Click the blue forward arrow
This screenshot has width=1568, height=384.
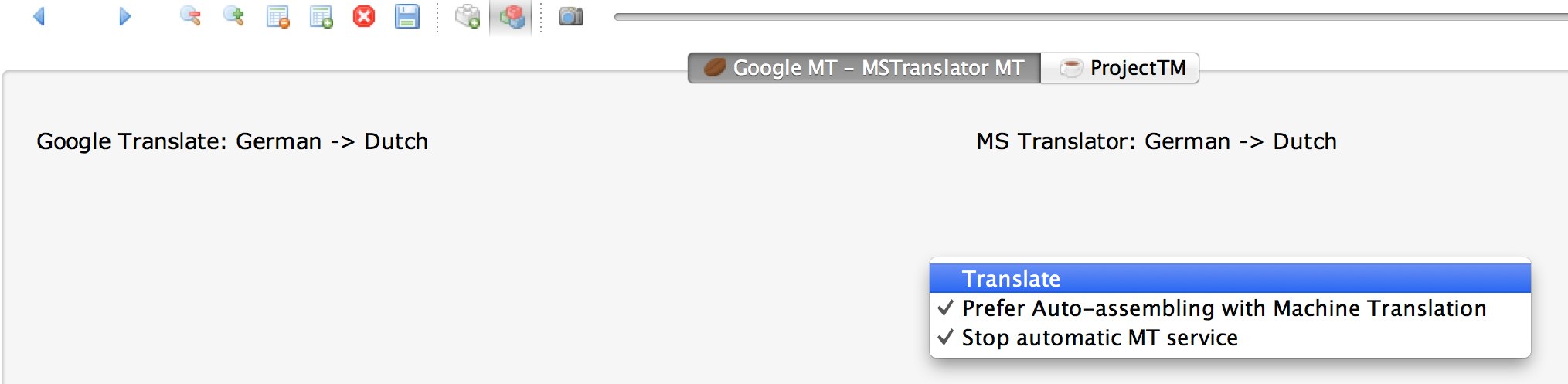pyautogui.click(x=124, y=16)
